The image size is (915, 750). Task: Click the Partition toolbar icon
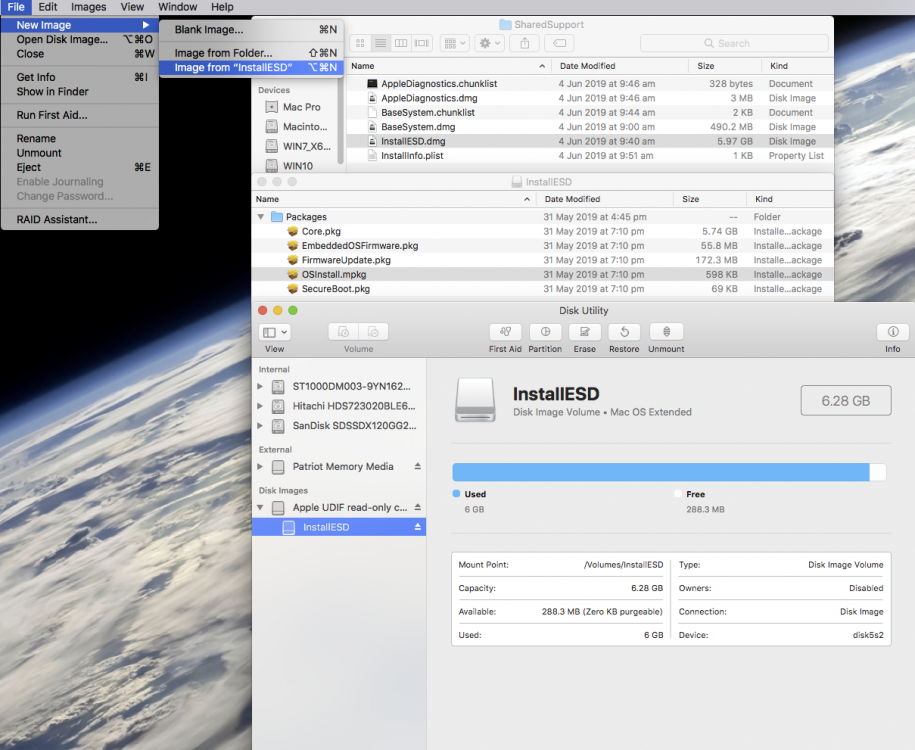pos(545,332)
